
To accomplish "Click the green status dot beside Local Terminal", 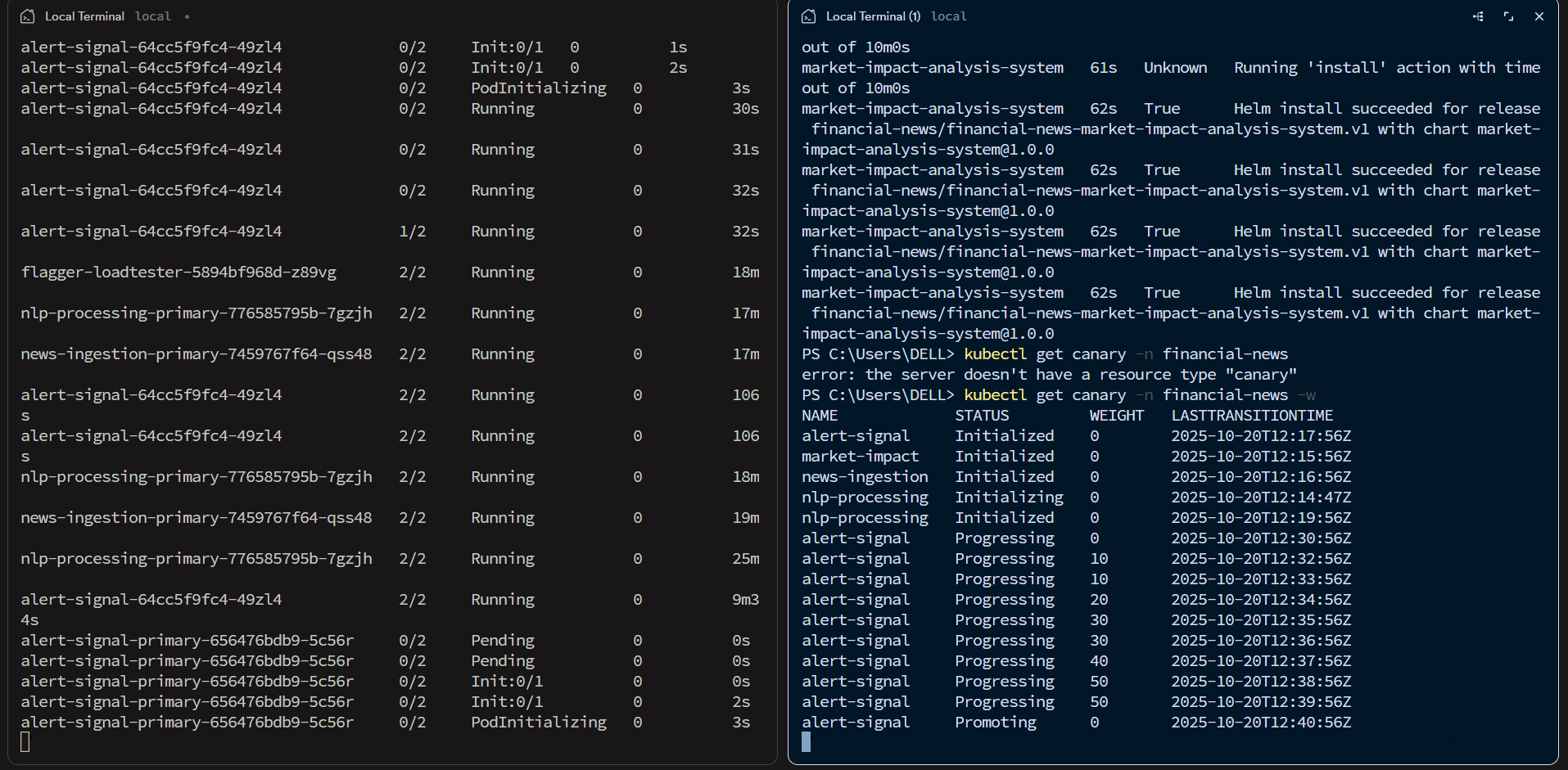I will [187, 16].
